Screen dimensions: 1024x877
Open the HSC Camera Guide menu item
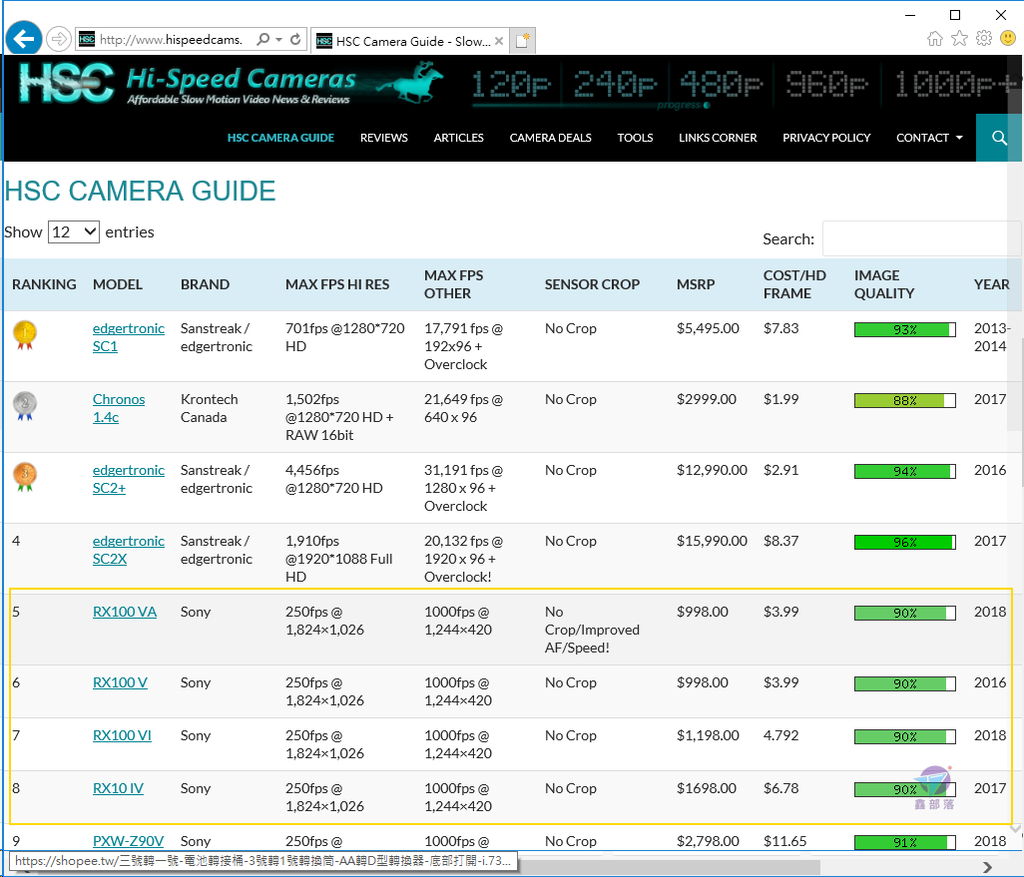point(281,138)
